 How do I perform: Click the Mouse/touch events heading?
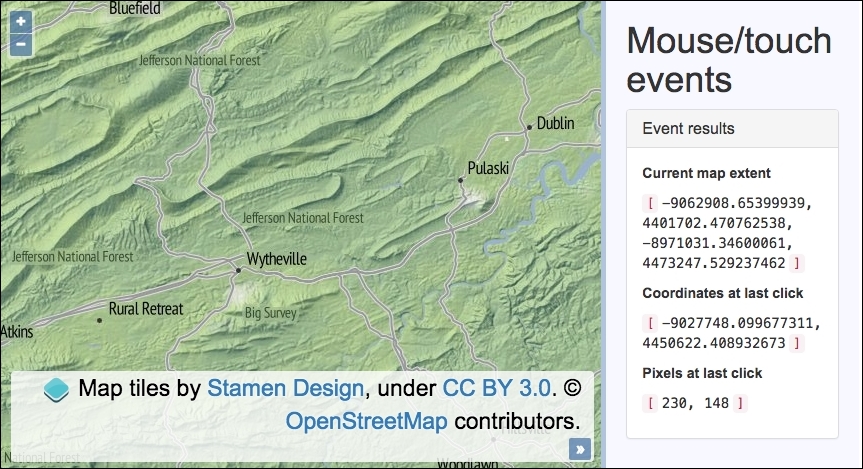pyautogui.click(x=729, y=59)
